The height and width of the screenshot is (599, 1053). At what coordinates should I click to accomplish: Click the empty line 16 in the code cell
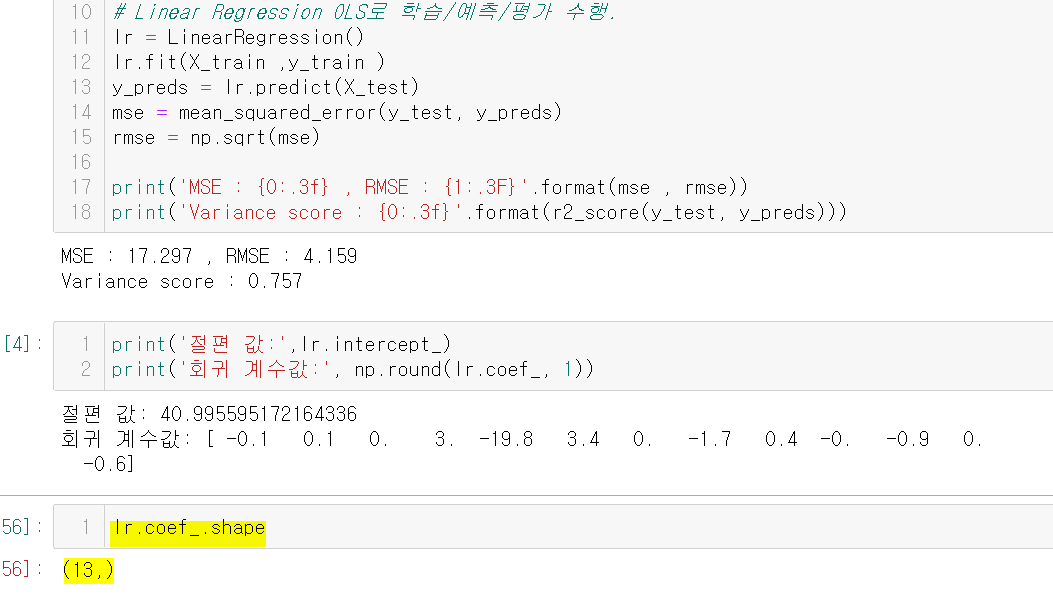click(400, 162)
